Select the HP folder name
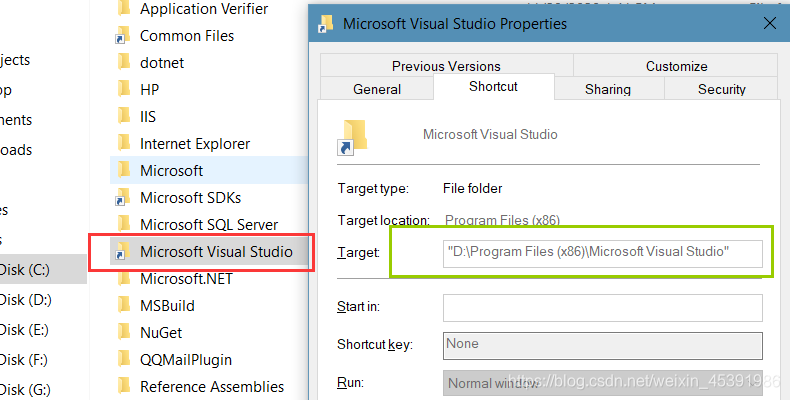 [150, 89]
